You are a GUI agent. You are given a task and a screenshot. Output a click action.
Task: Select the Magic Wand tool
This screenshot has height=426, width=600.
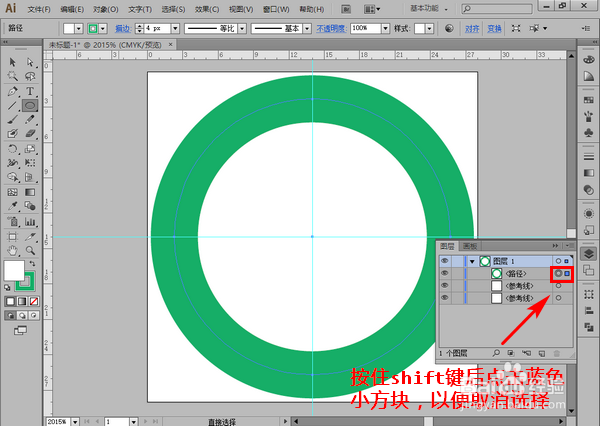point(13,76)
